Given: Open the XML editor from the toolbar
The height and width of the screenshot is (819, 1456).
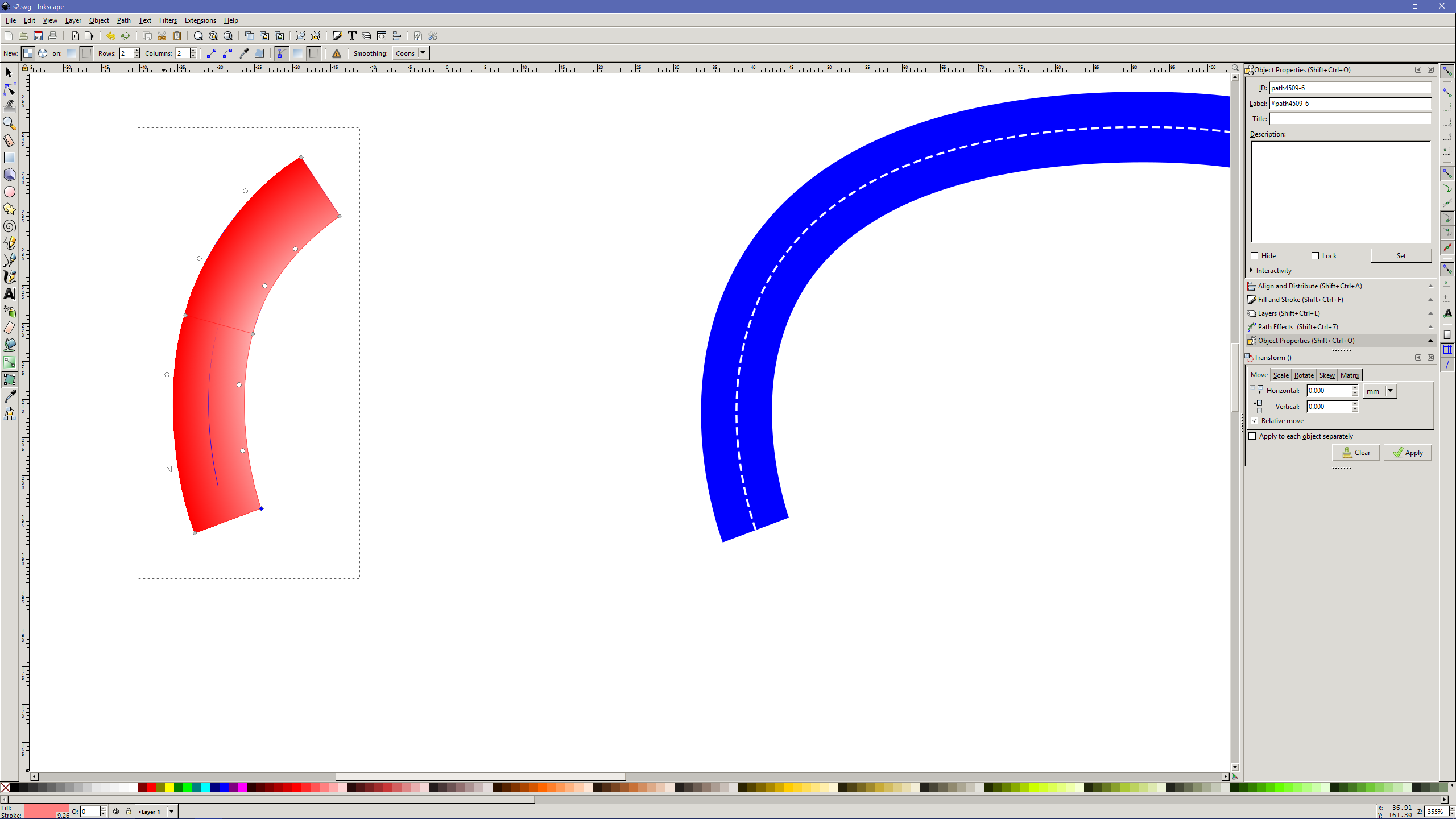Looking at the screenshot, I should (382, 35).
